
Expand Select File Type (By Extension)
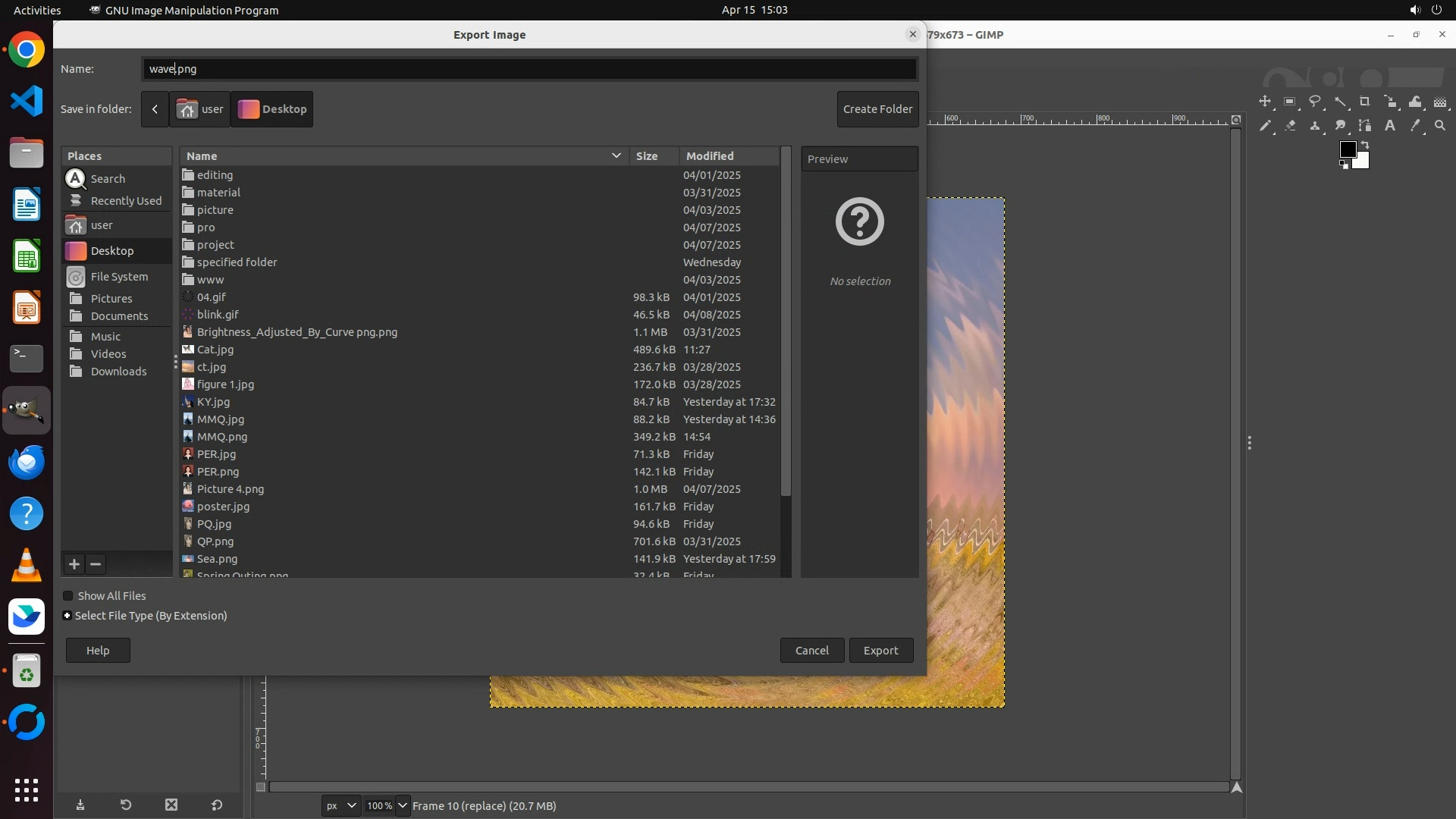coord(67,616)
